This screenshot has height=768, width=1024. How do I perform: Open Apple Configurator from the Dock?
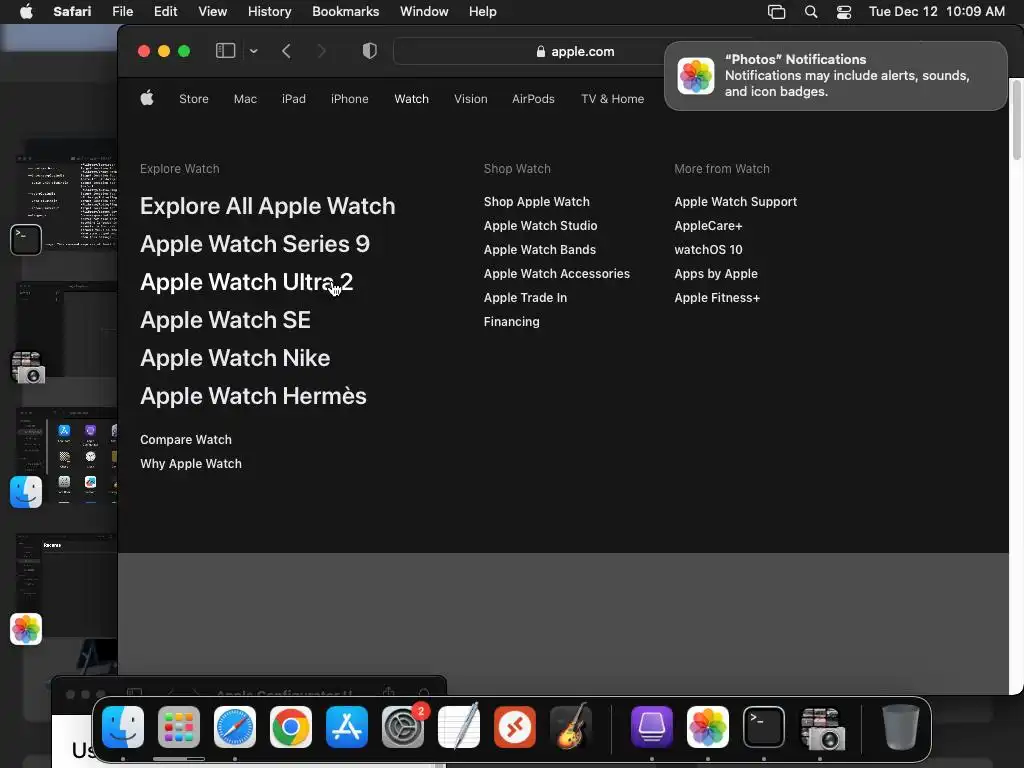point(652,727)
